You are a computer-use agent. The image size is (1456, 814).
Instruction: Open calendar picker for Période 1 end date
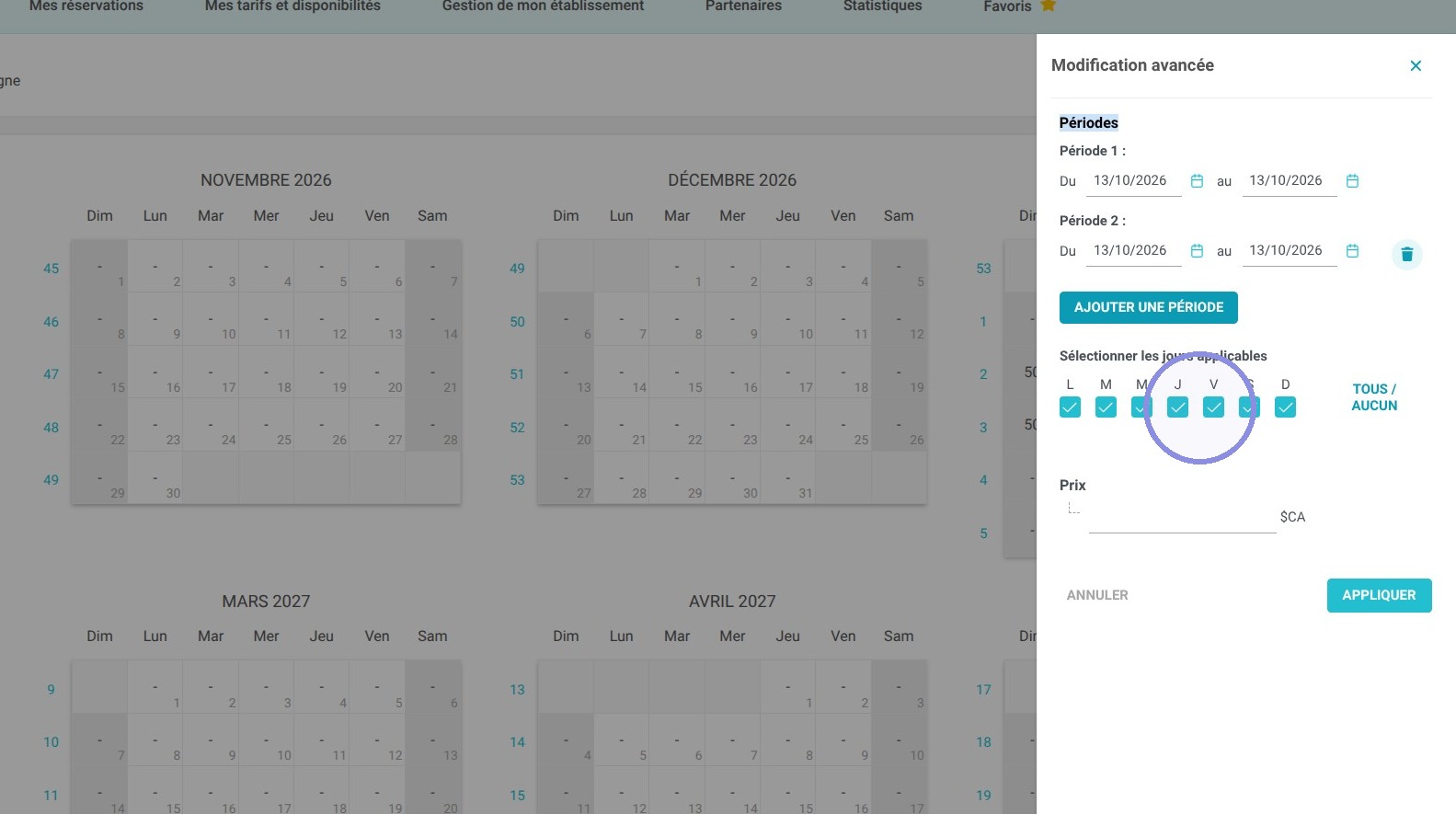coord(1352,181)
